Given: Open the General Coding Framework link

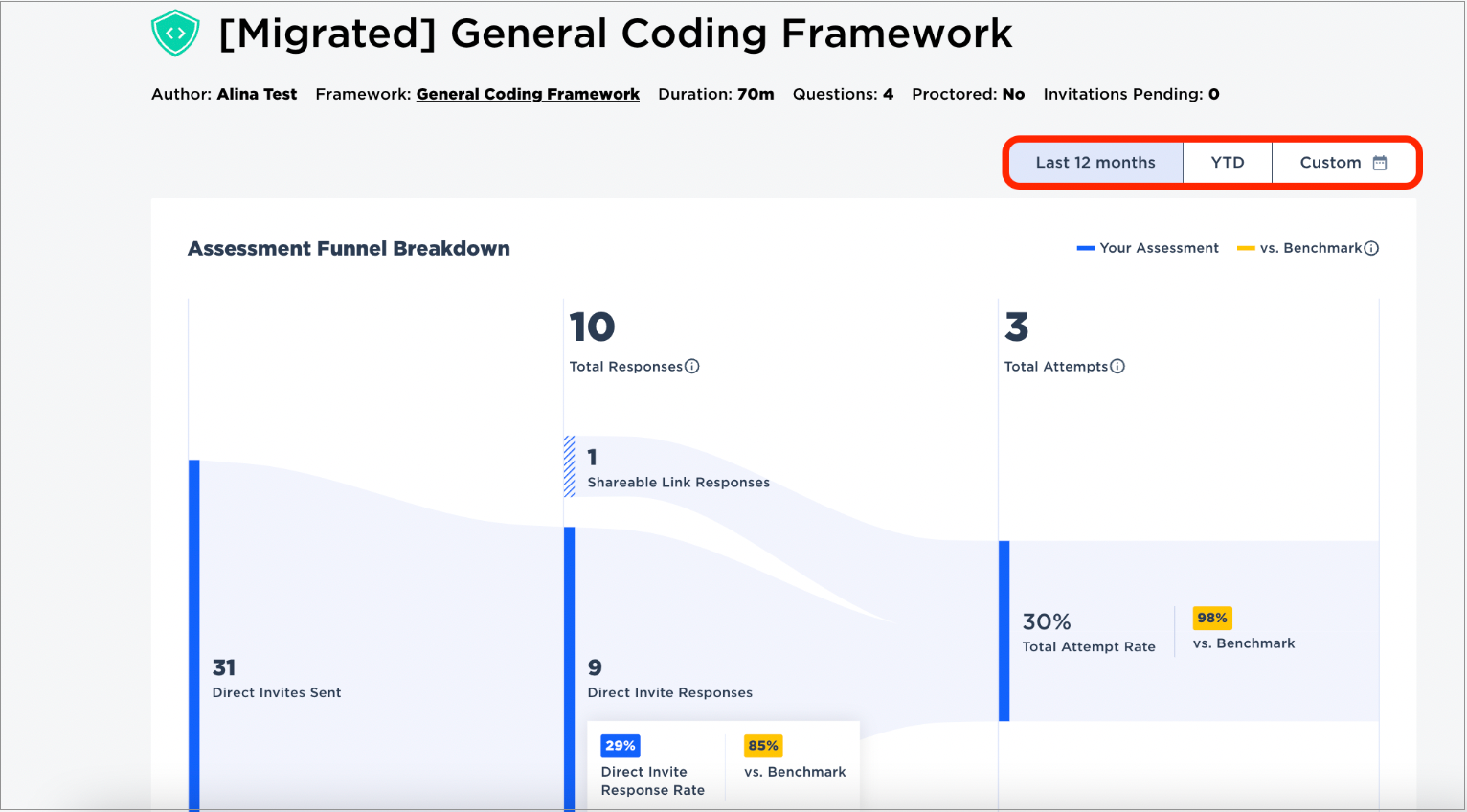Looking at the screenshot, I should [528, 94].
